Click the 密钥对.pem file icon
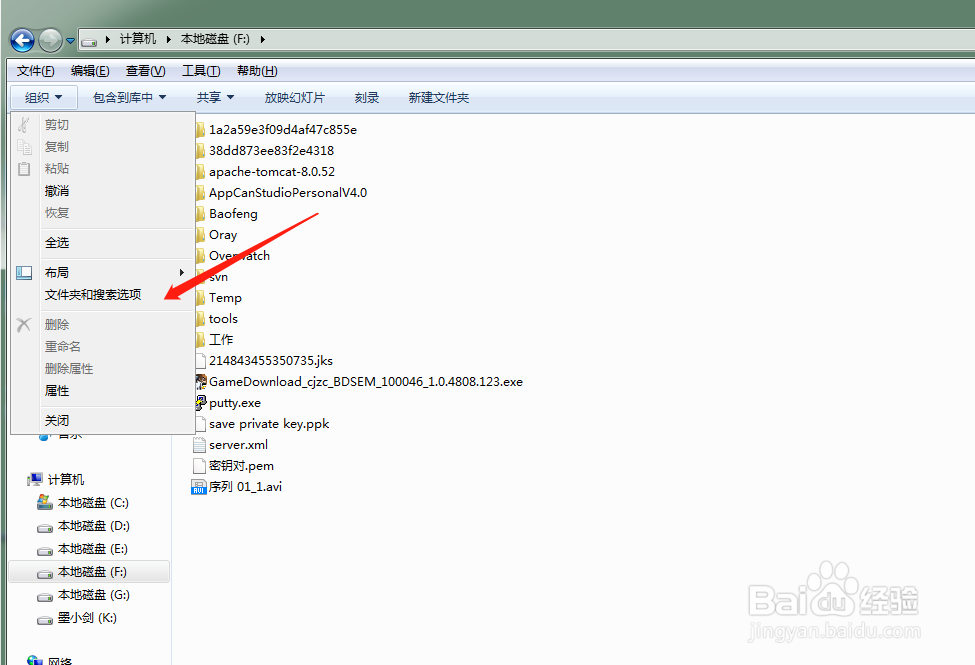Image resolution: width=975 pixels, height=665 pixels. 200,466
